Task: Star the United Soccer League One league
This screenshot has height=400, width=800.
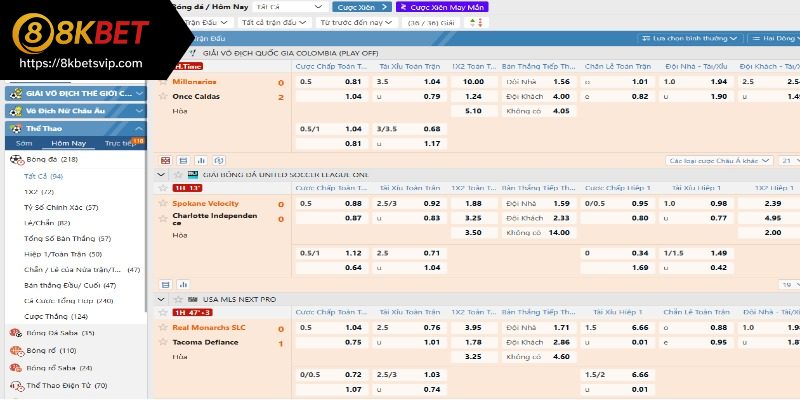Action: pyautogui.click(x=178, y=174)
